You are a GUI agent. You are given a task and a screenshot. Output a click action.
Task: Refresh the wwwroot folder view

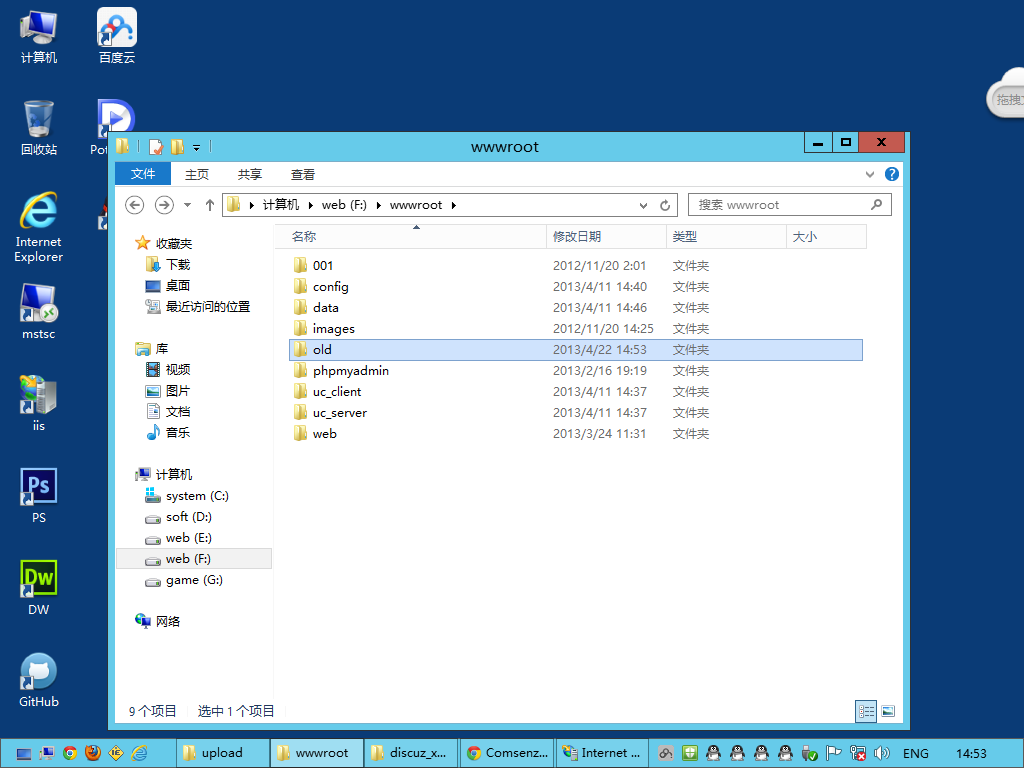click(x=665, y=205)
